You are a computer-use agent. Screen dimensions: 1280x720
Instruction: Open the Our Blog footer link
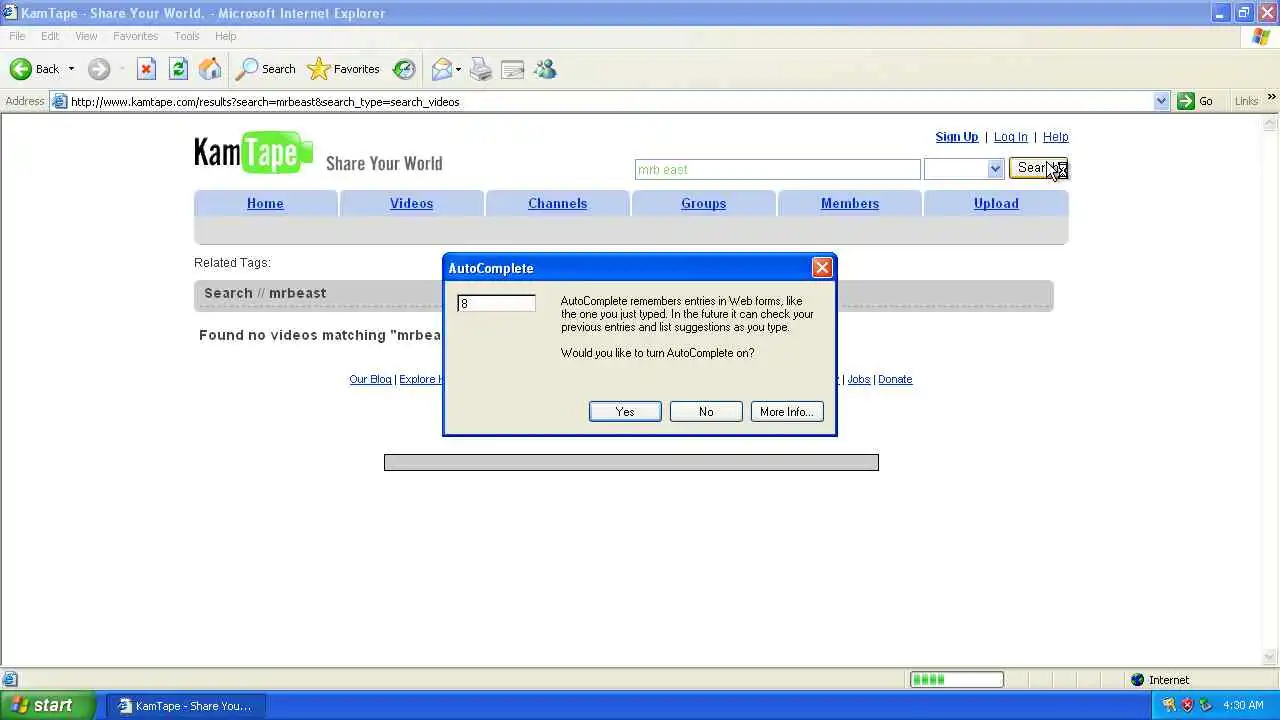370,379
